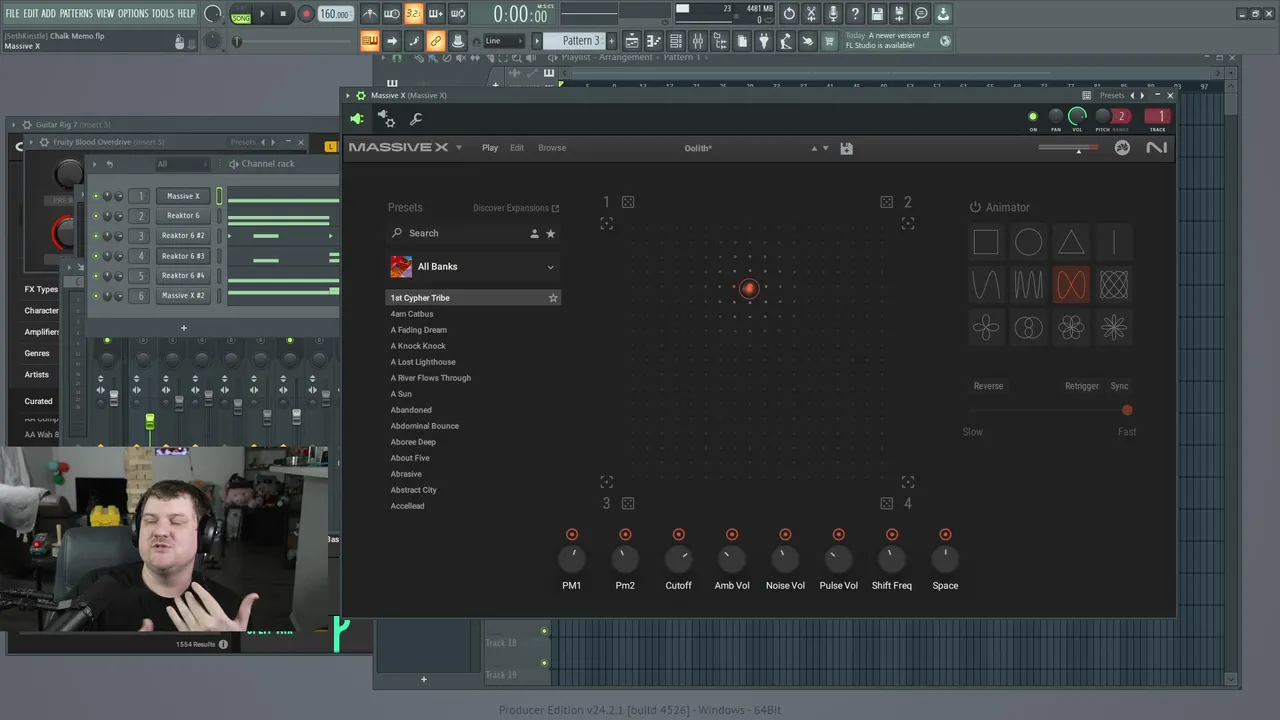This screenshot has height=720, width=1280.
Task: Click the tempo field showing 160.000
Action: [335, 14]
